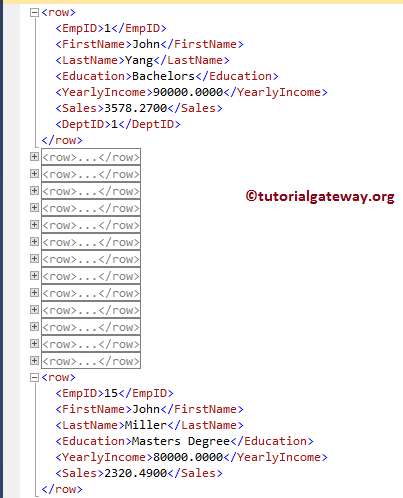403x498 pixels.
Task: Select the Education value Masters Degree
Action: point(181,442)
